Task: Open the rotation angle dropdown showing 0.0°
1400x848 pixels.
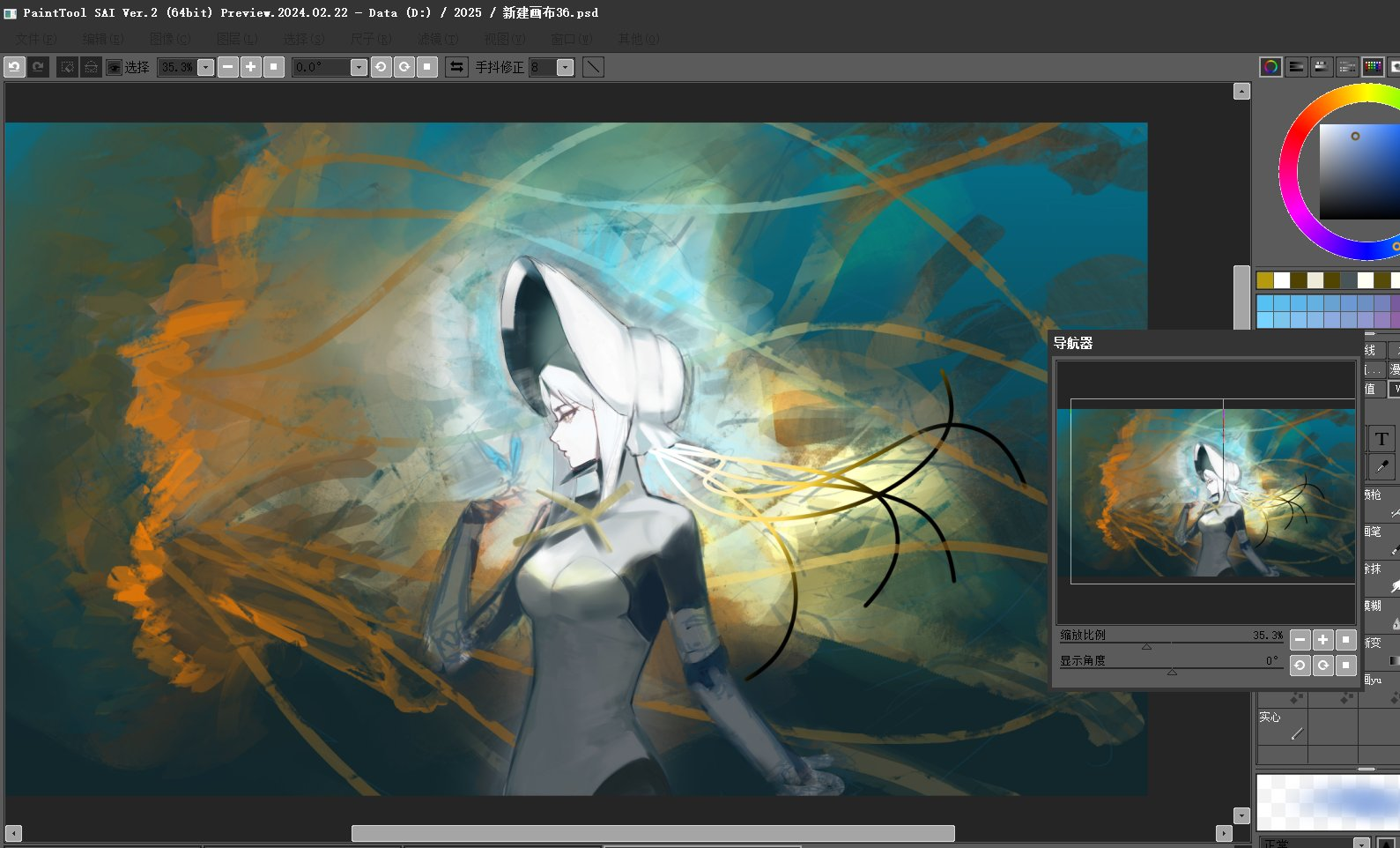Action: pyautogui.click(x=359, y=67)
